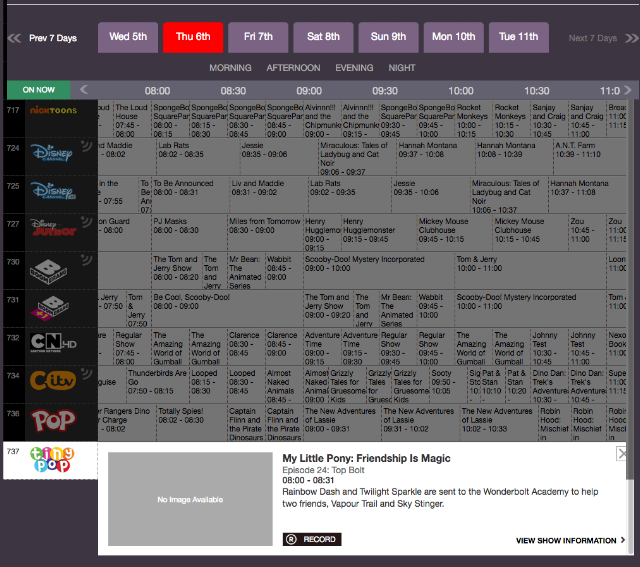Open VIEW SHOW INFORMATION link

coord(570,540)
